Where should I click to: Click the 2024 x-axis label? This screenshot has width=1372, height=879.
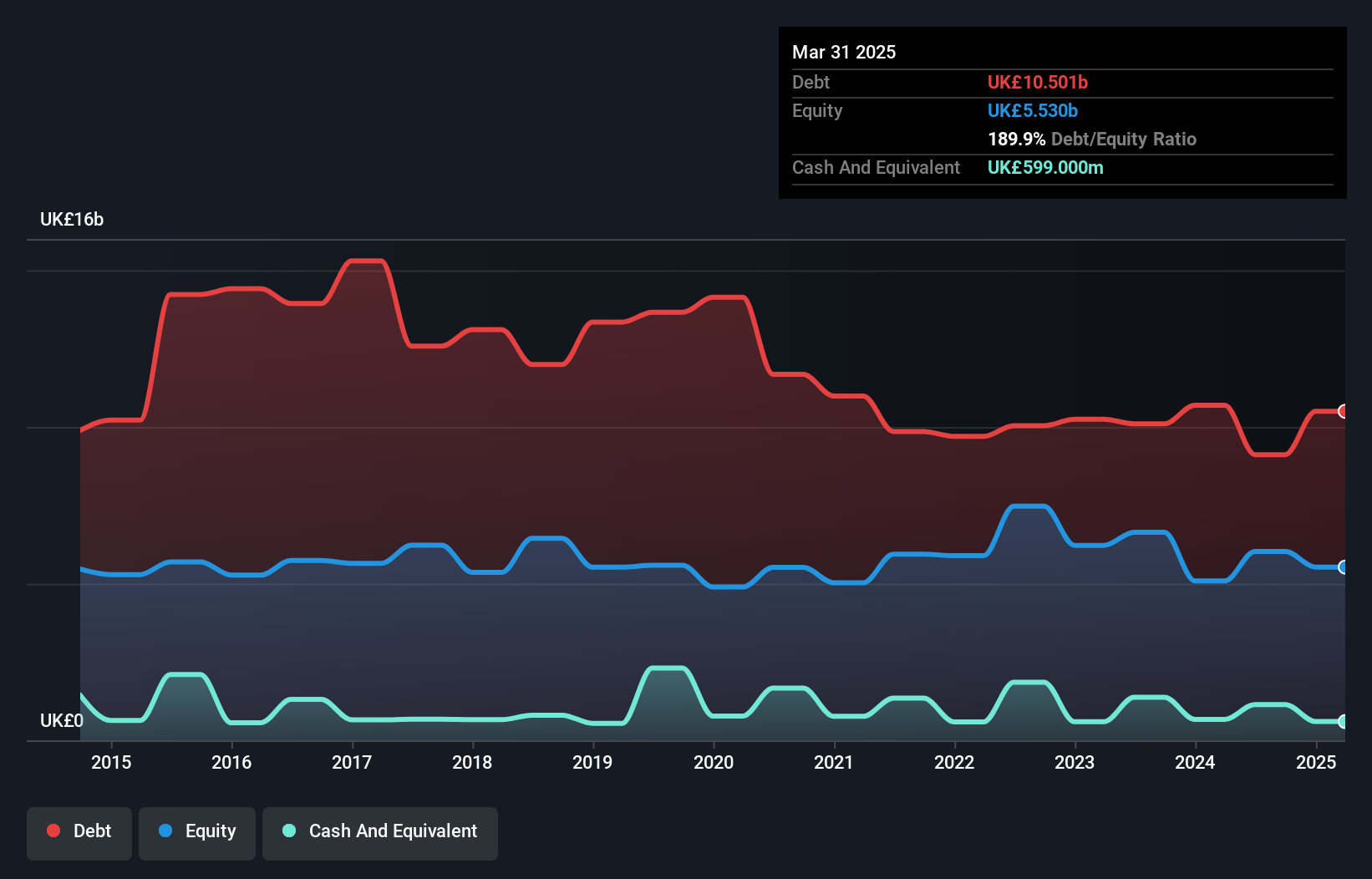(x=1195, y=762)
